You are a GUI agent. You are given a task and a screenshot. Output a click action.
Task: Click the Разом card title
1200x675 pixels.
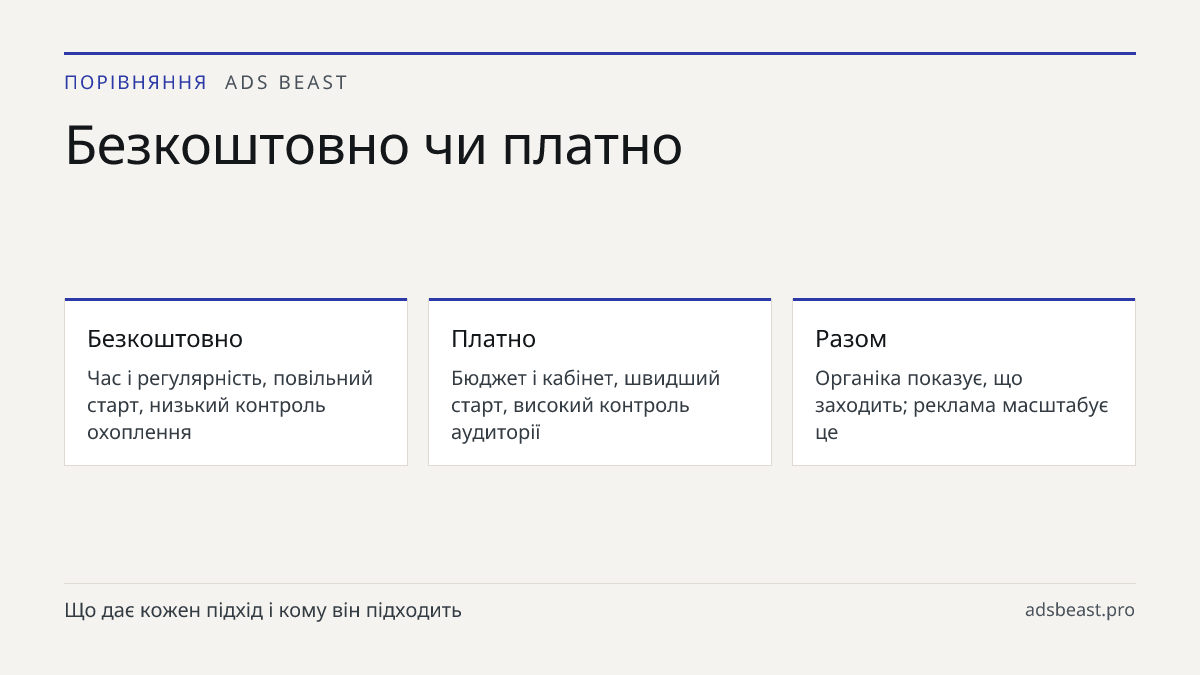851,339
